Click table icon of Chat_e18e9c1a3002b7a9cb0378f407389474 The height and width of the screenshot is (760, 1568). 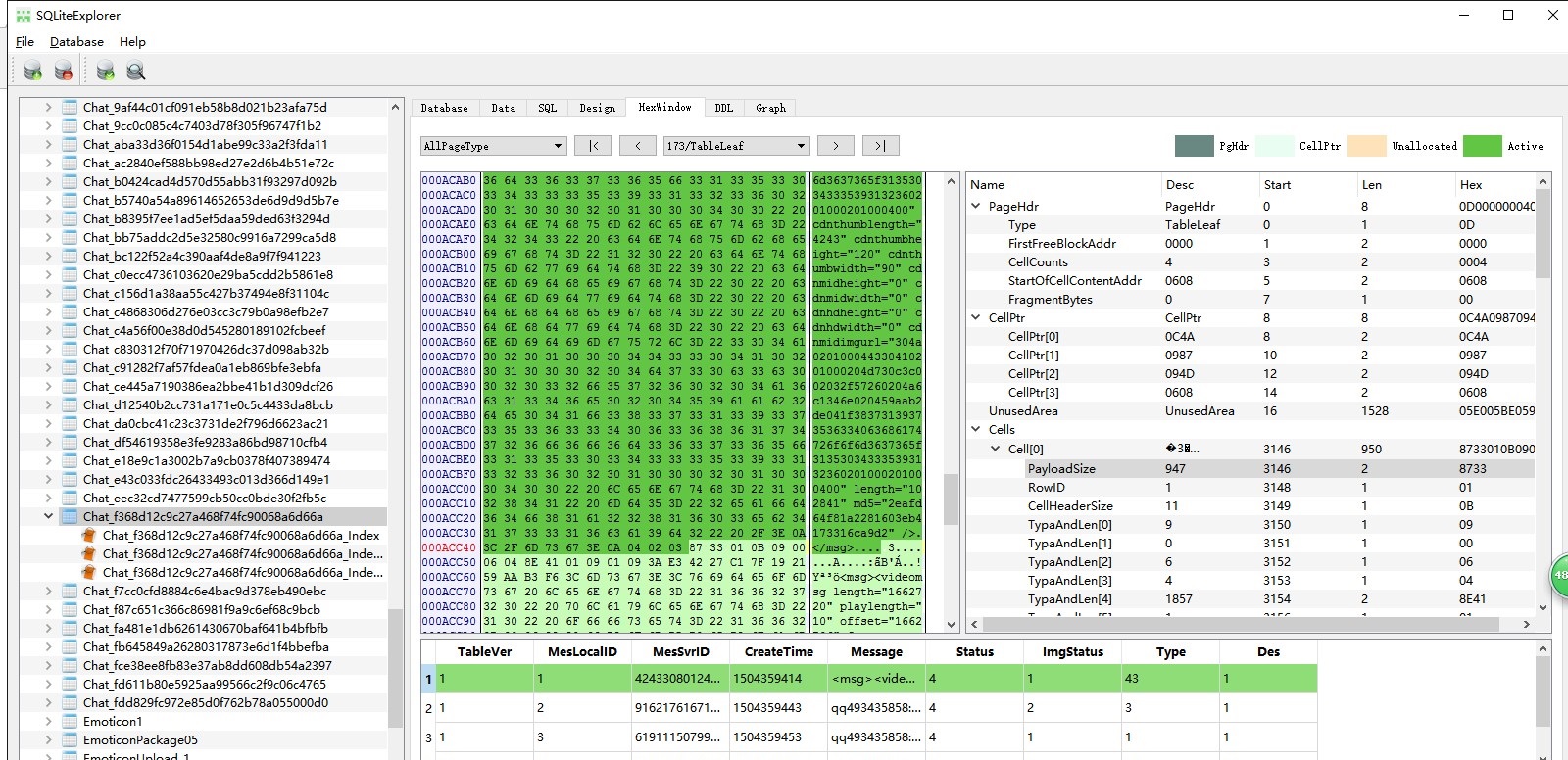coord(70,460)
